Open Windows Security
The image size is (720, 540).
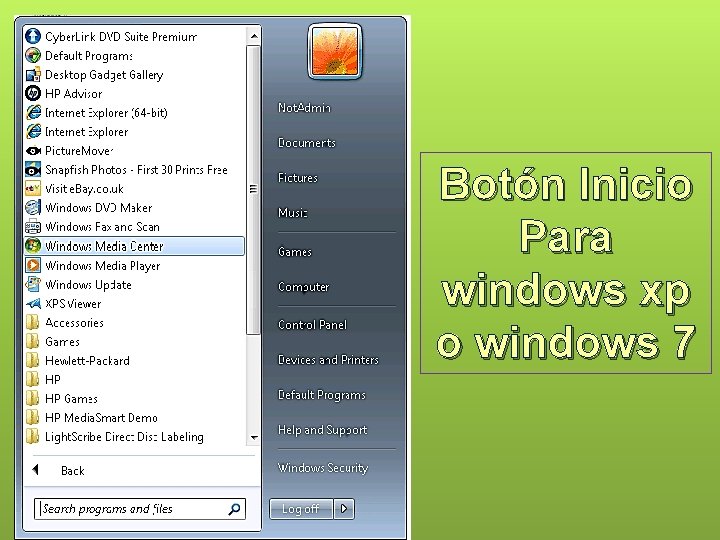[x=323, y=468]
